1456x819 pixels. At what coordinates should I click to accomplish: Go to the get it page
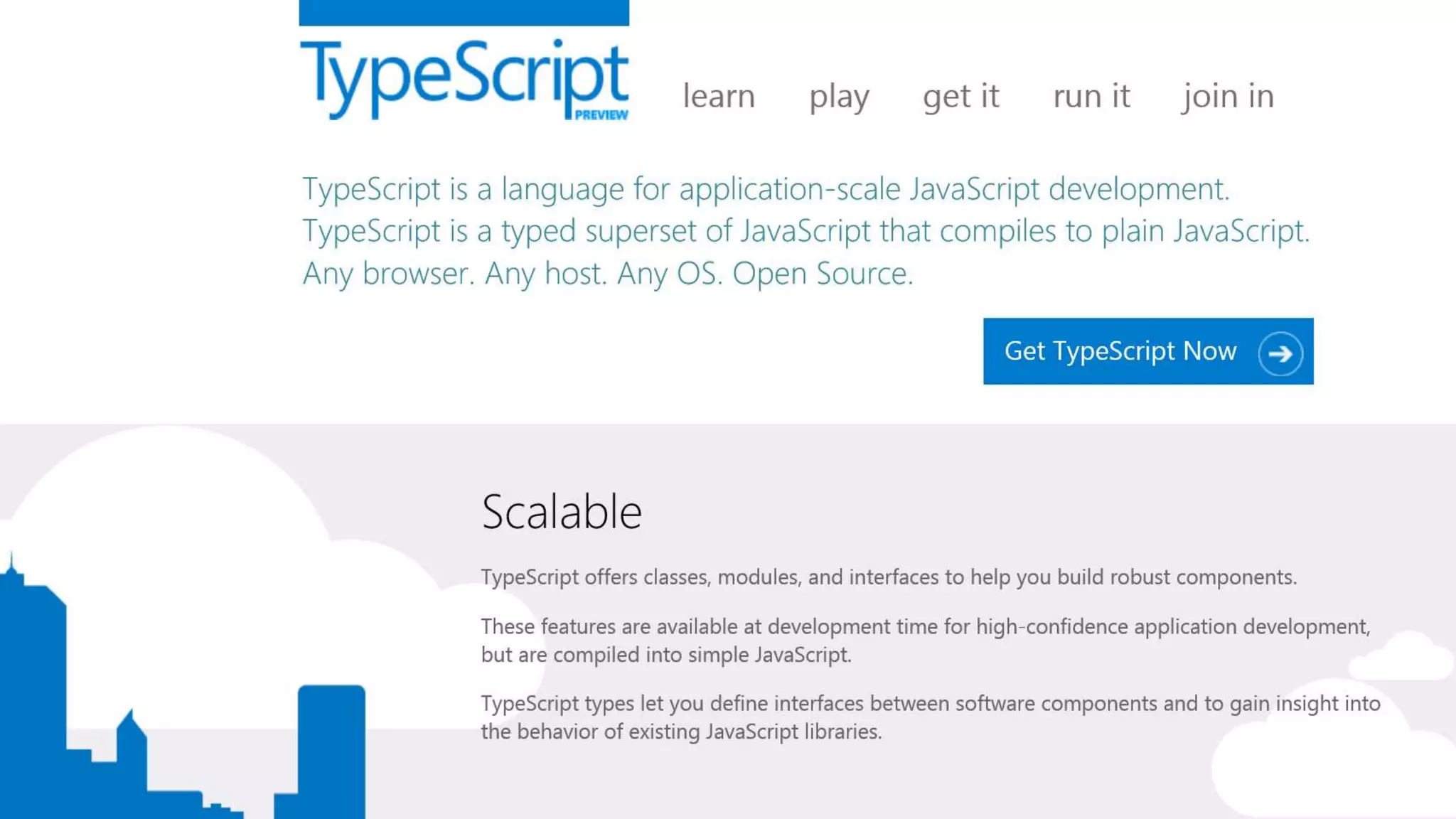(x=960, y=97)
